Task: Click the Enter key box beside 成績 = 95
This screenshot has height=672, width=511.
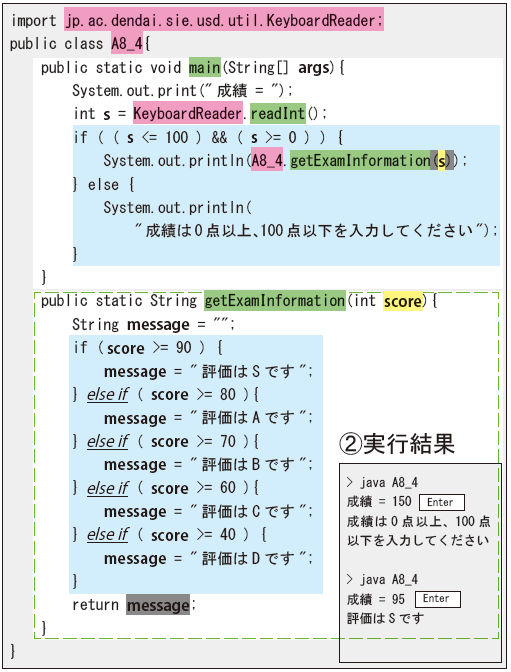Action: pos(437,599)
